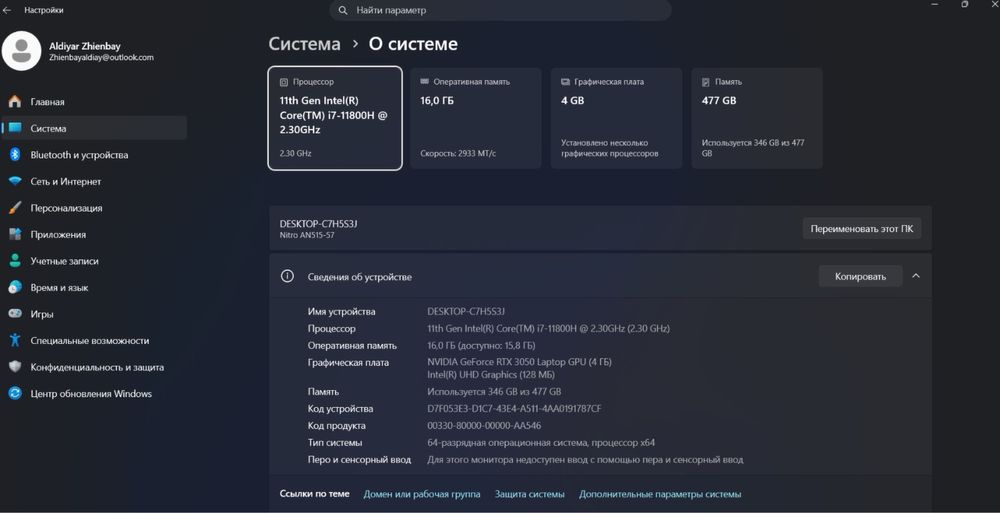Select the Графическая плата 4 GB card

616,118
